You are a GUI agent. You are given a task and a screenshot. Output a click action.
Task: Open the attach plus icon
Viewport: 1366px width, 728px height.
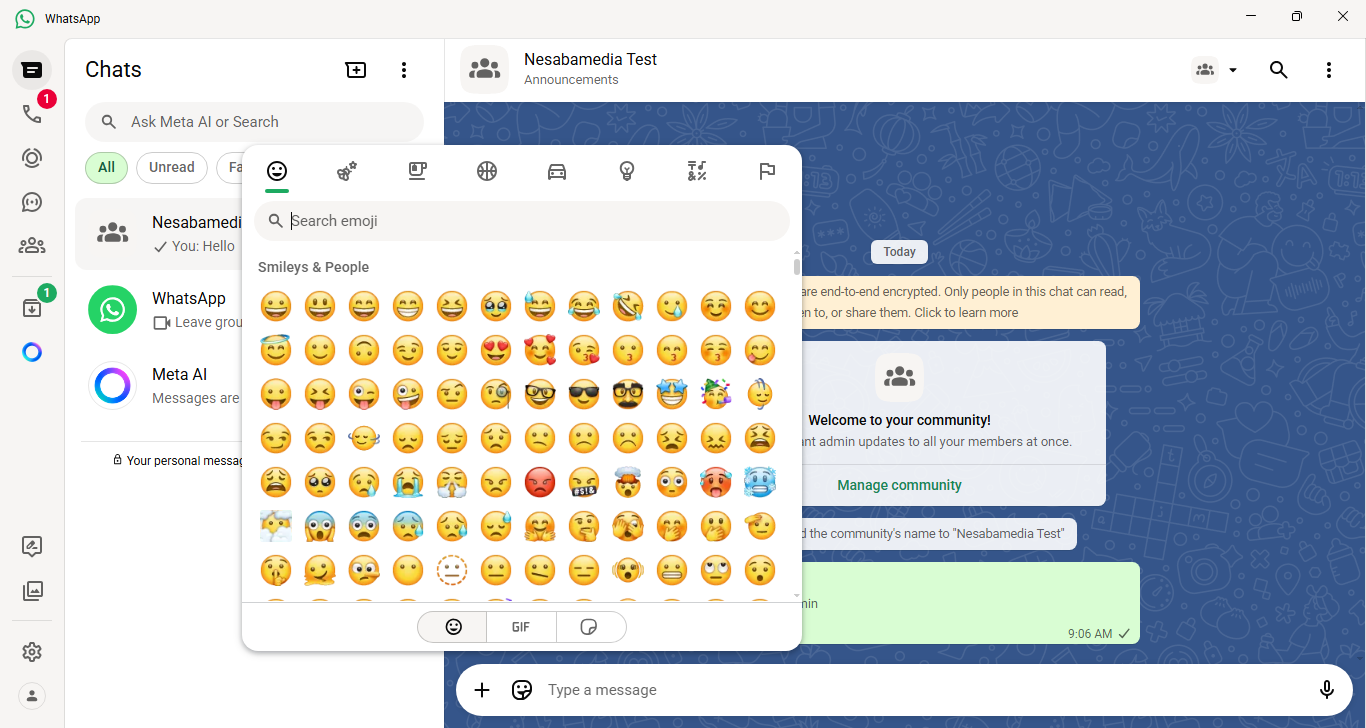pyautogui.click(x=482, y=690)
